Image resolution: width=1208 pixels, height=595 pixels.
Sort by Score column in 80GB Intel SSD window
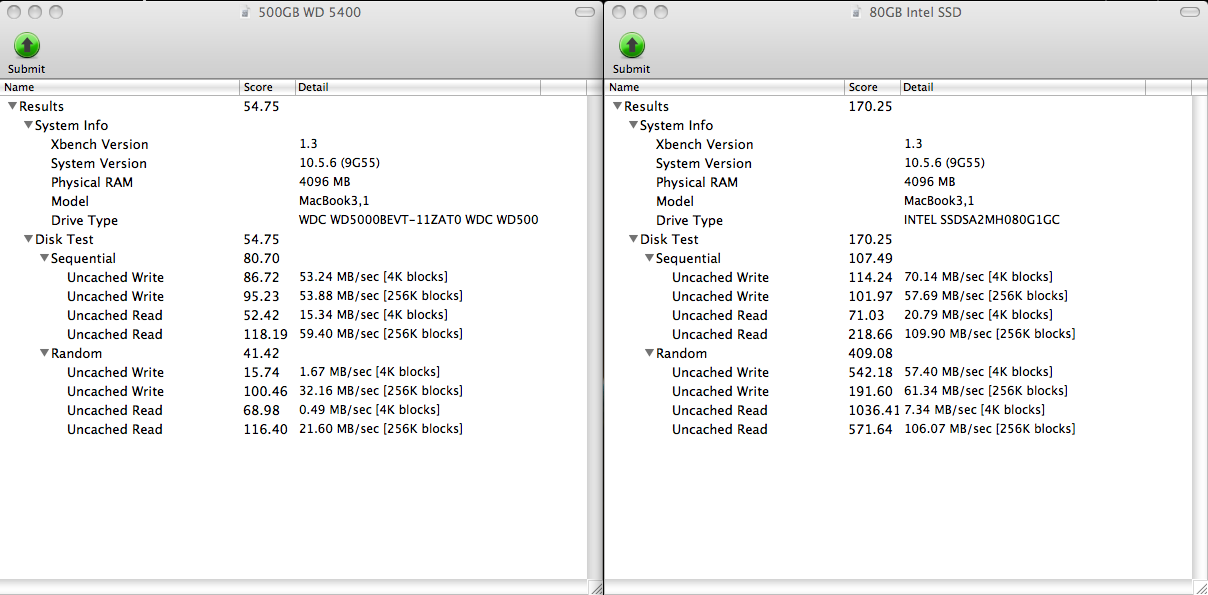(x=873, y=87)
